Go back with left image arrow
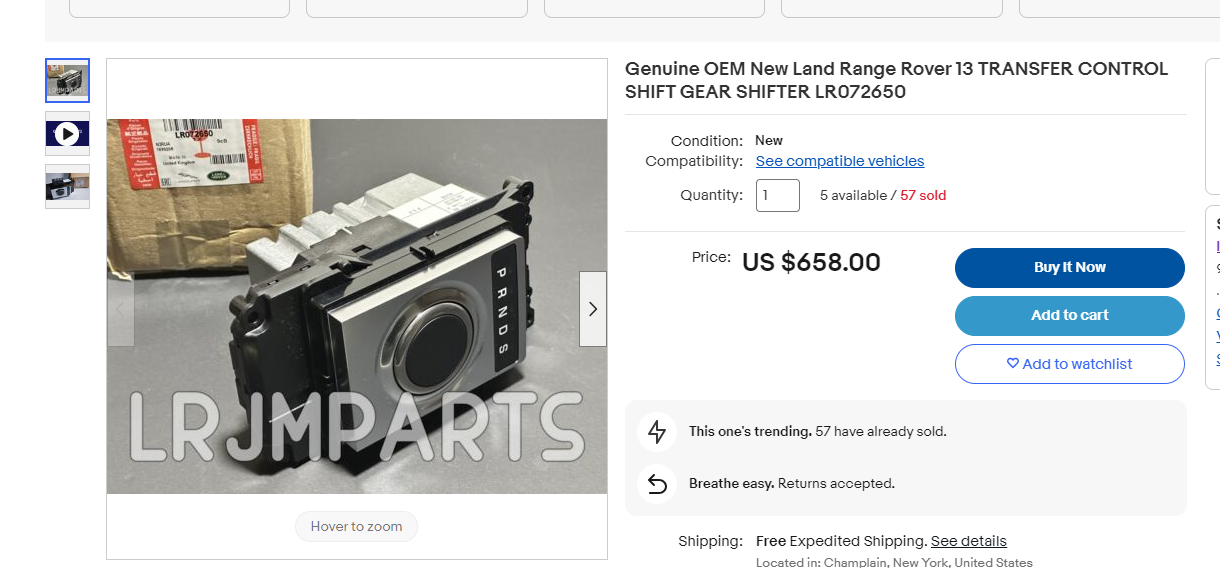The height and width of the screenshot is (568, 1220). point(121,309)
